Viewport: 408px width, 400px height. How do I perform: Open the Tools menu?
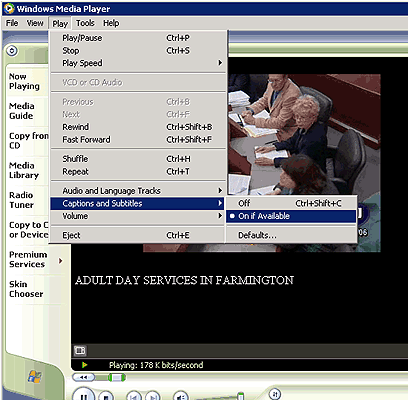(85, 23)
